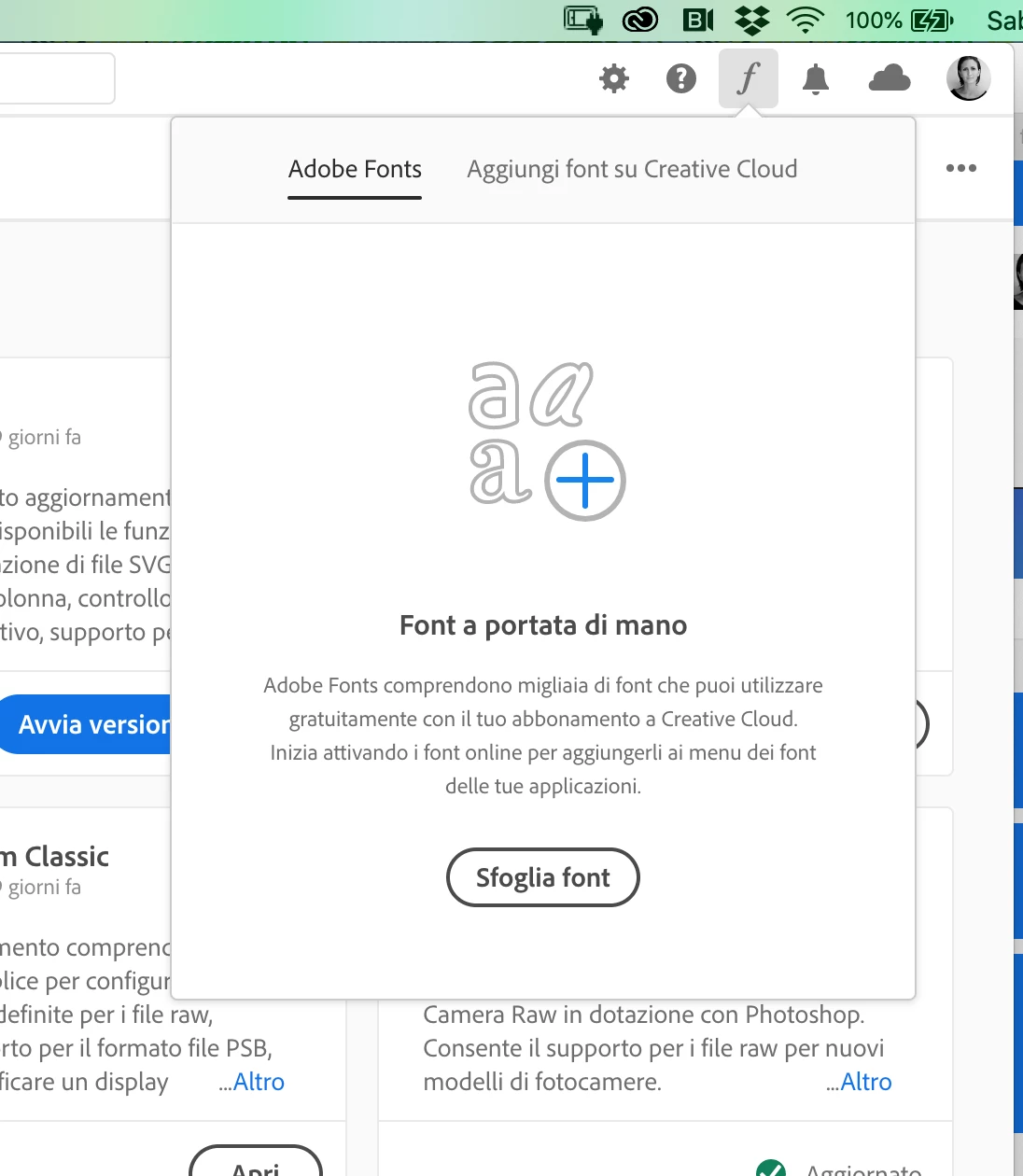The width and height of the screenshot is (1023, 1176).
Task: Click the Avvia versione blue button
Action: click(x=86, y=724)
